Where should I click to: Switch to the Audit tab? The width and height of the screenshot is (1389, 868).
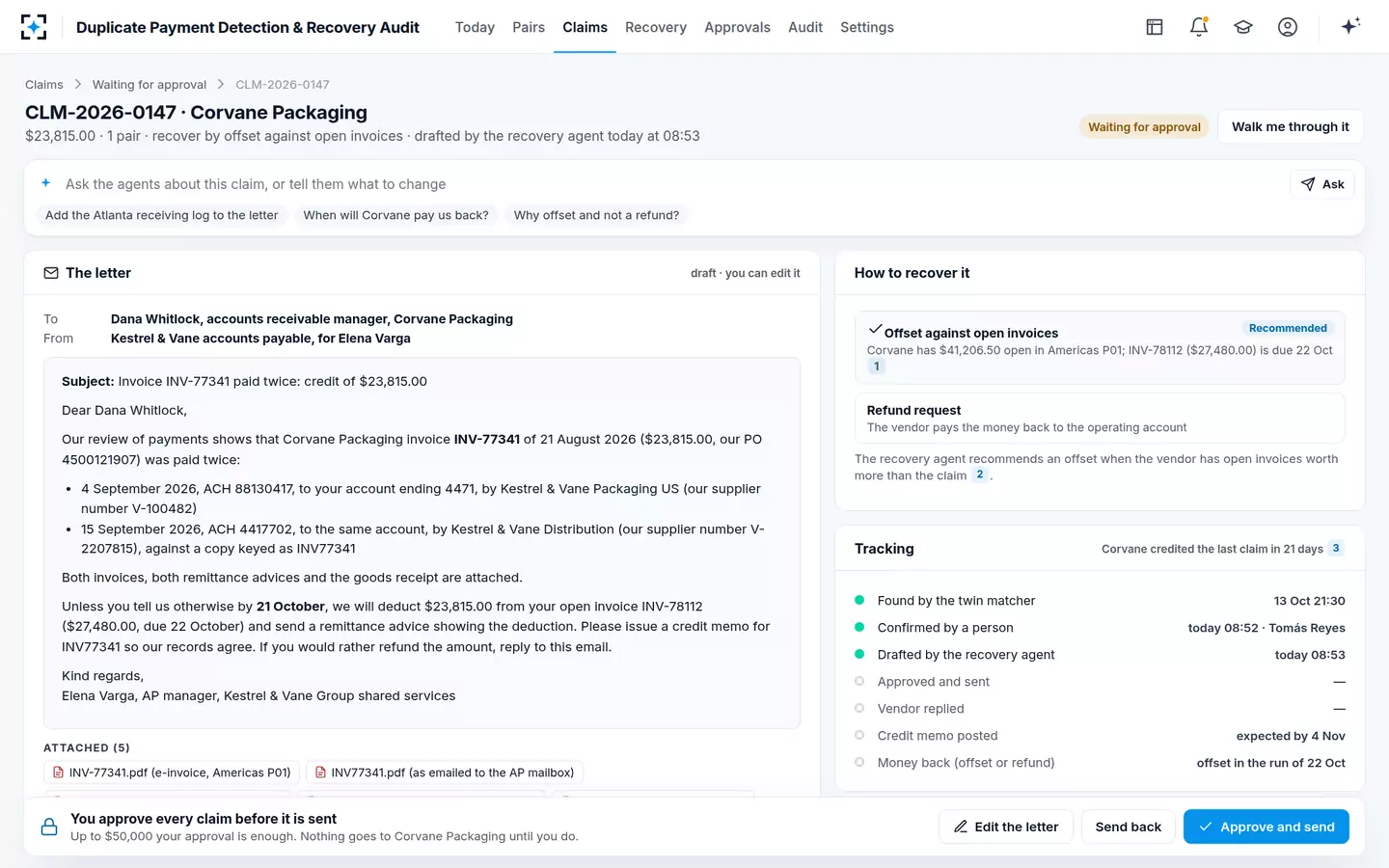coord(805,27)
